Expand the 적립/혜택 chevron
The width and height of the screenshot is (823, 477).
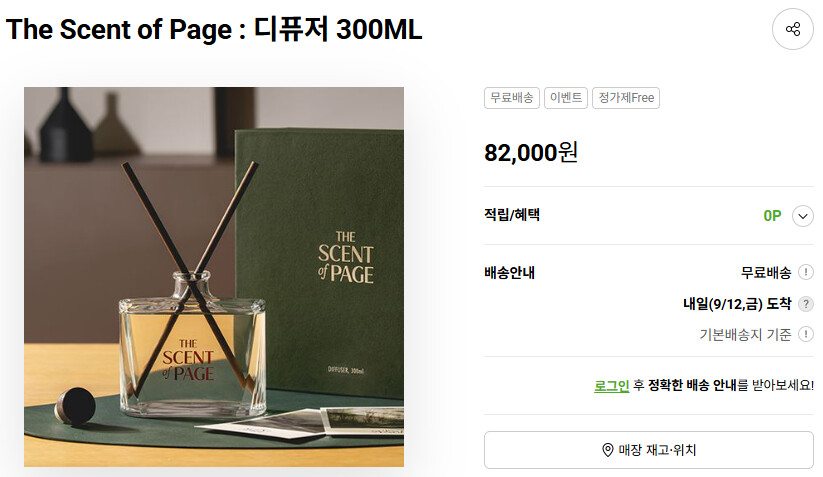pos(803,216)
